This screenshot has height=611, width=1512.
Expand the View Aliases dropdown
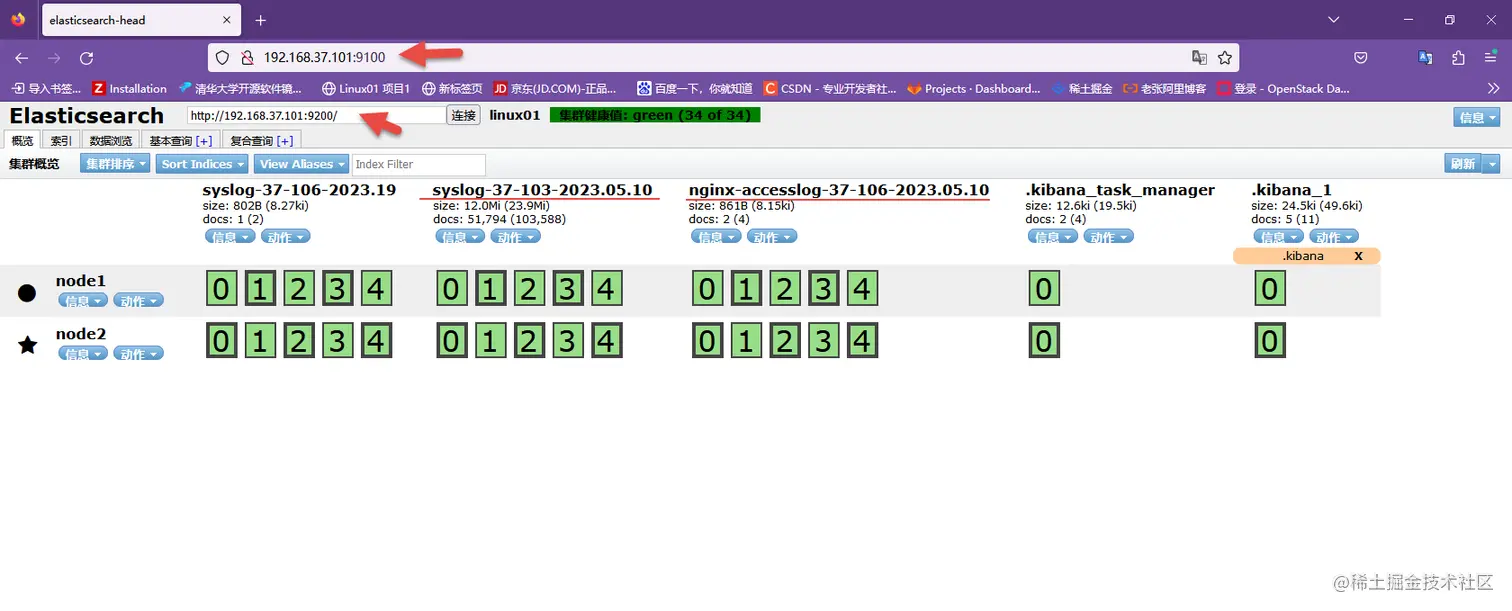pos(301,164)
